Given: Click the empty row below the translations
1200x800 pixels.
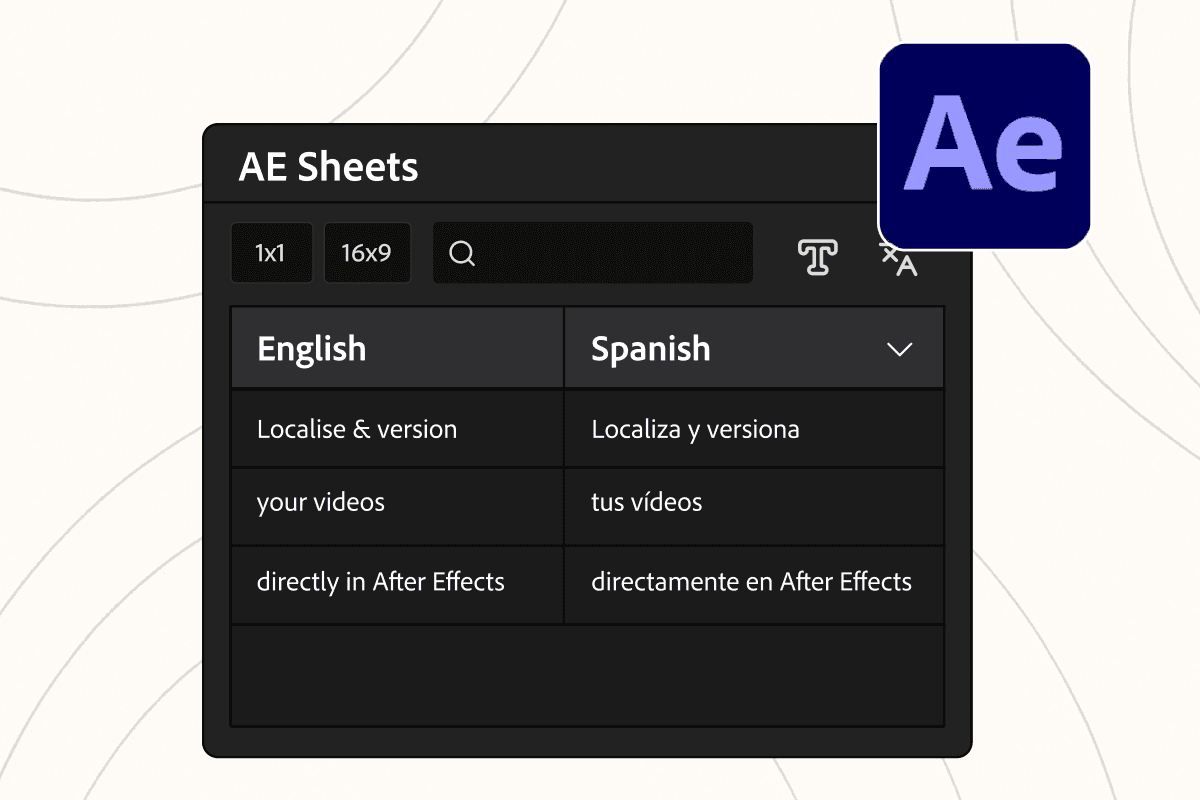Looking at the screenshot, I should (x=586, y=675).
